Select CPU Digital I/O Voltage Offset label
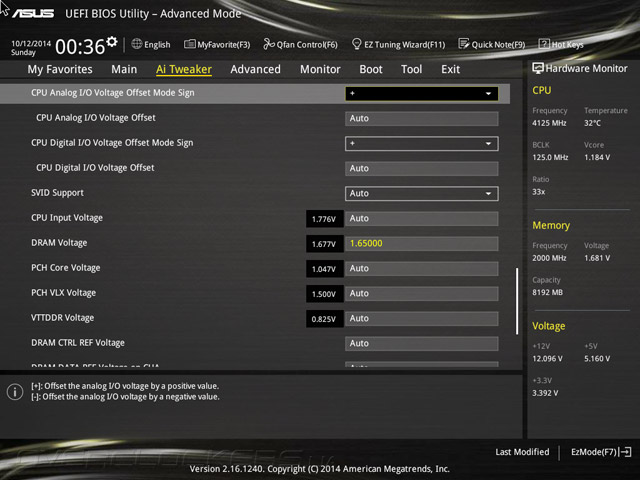Viewport: 640px width, 480px height. coord(95,168)
